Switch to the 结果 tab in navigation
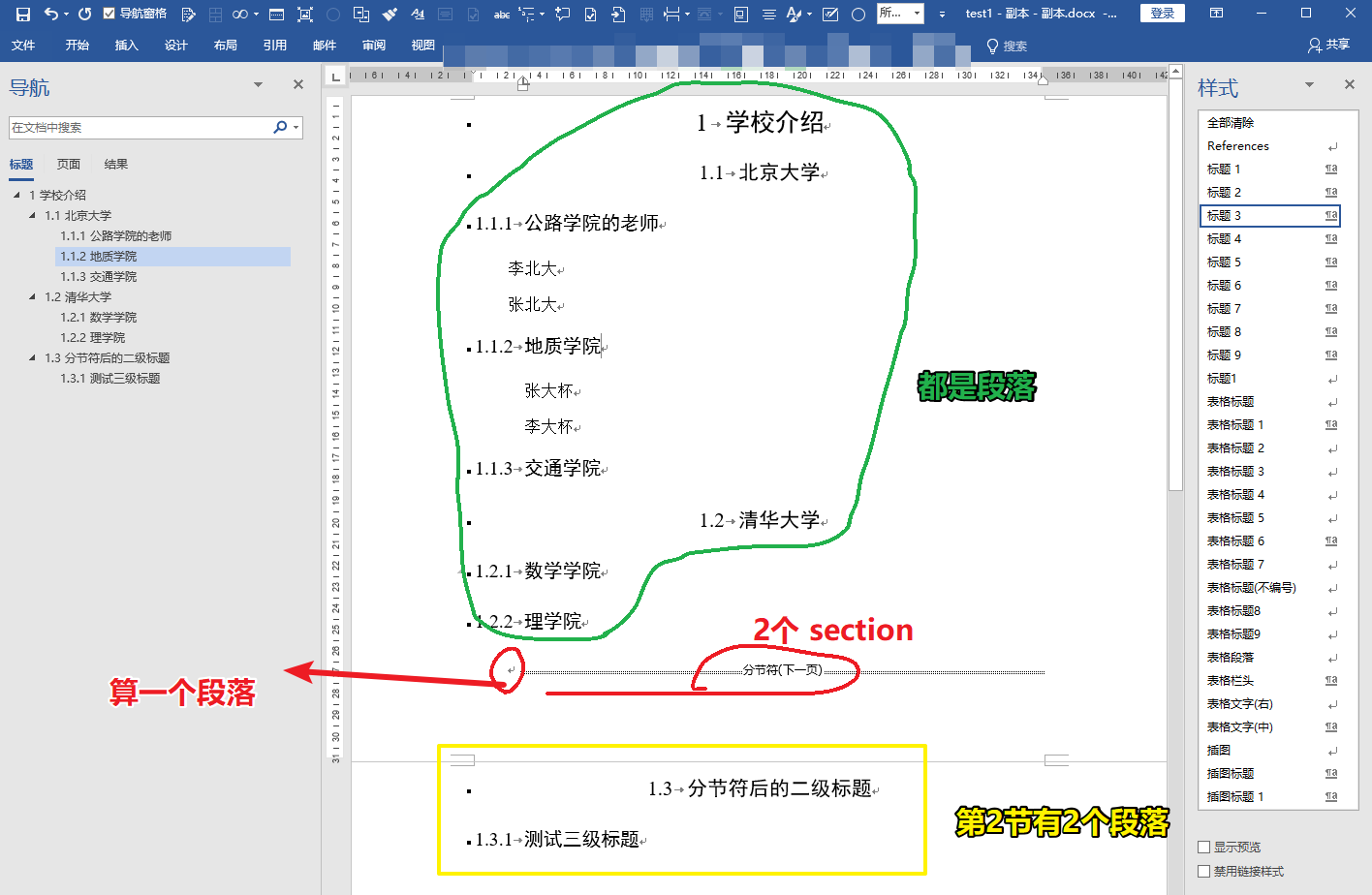1372x895 pixels. pos(116,165)
